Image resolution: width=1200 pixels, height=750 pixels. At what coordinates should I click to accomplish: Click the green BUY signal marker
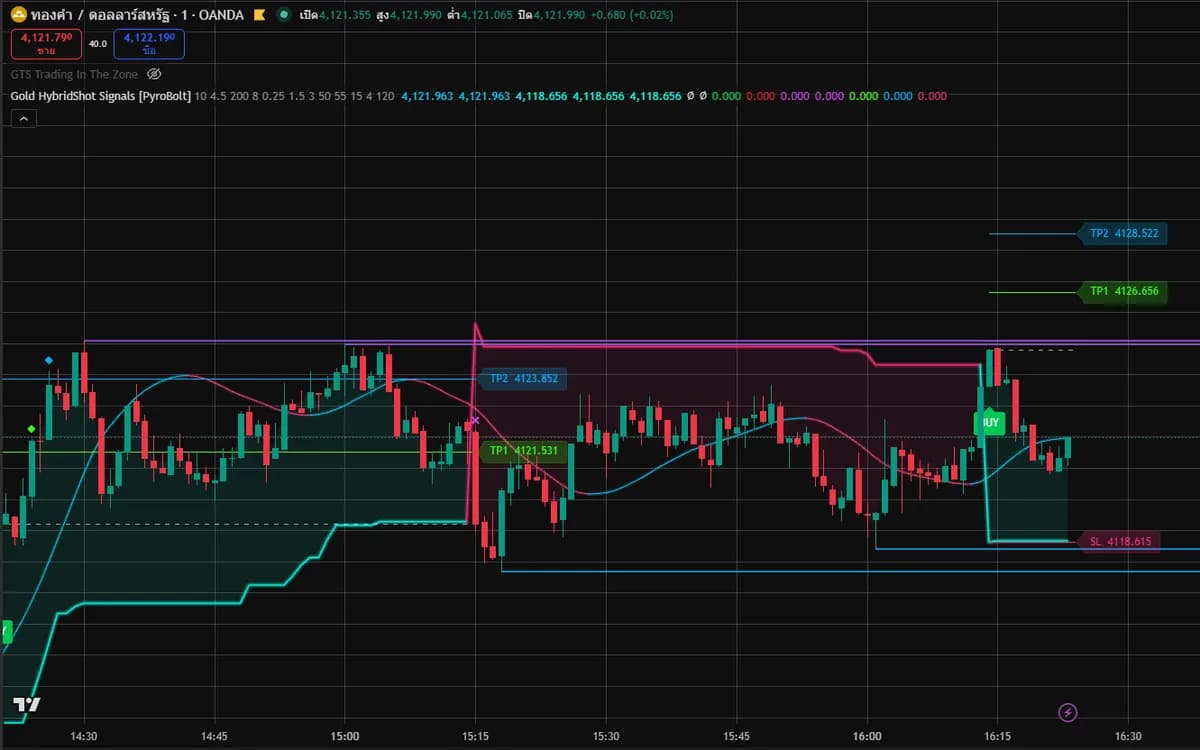tap(989, 422)
